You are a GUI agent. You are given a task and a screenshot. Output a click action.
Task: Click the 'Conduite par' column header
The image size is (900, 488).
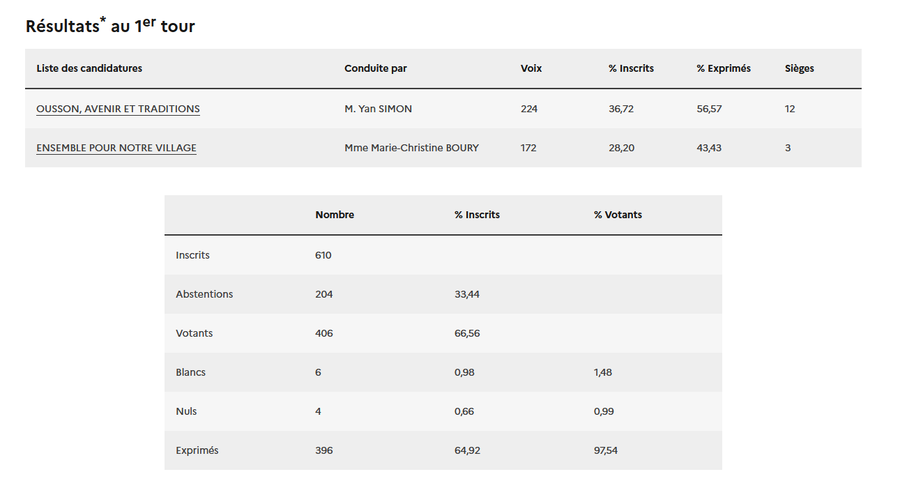point(375,69)
